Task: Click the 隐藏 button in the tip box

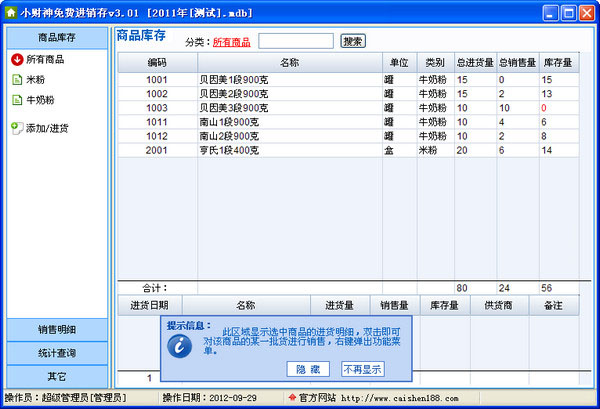Action: point(308,369)
